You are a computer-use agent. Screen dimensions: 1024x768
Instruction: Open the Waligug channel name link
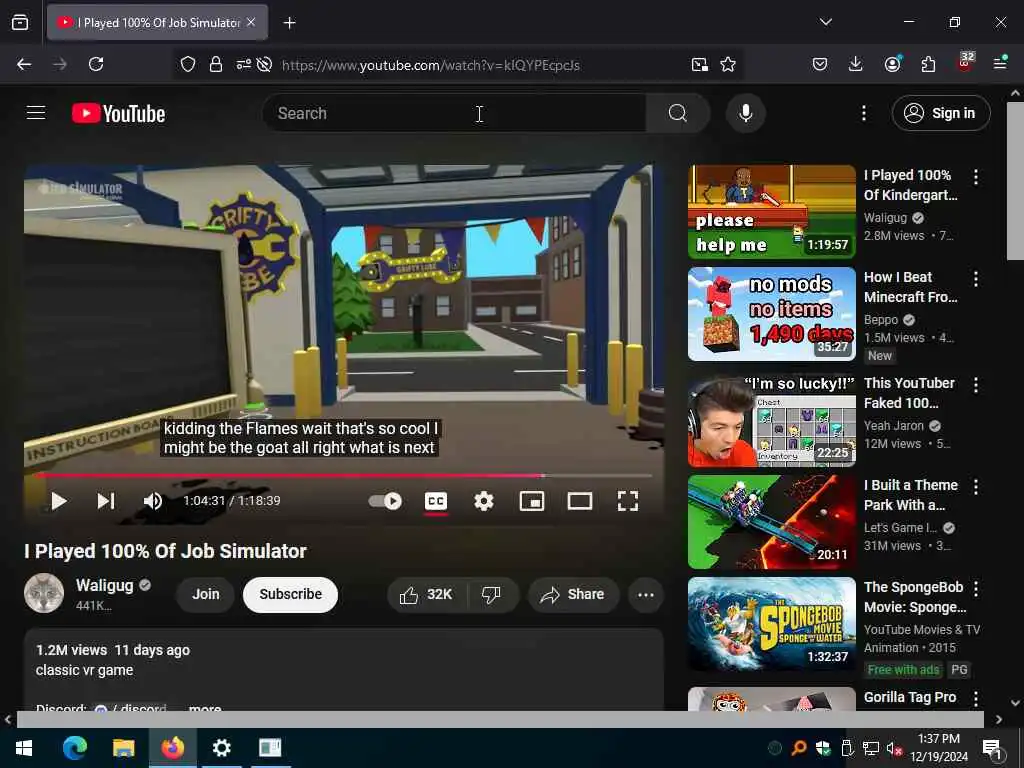pyautogui.click(x=104, y=585)
